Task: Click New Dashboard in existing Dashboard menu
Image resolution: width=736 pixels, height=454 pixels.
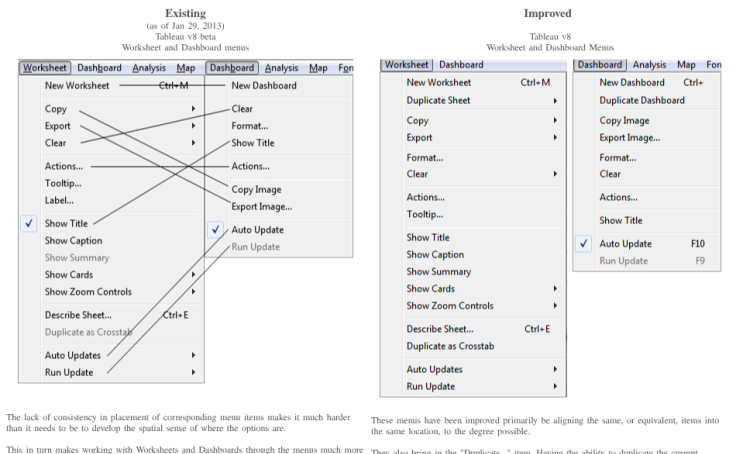Action: pyautogui.click(x=263, y=86)
